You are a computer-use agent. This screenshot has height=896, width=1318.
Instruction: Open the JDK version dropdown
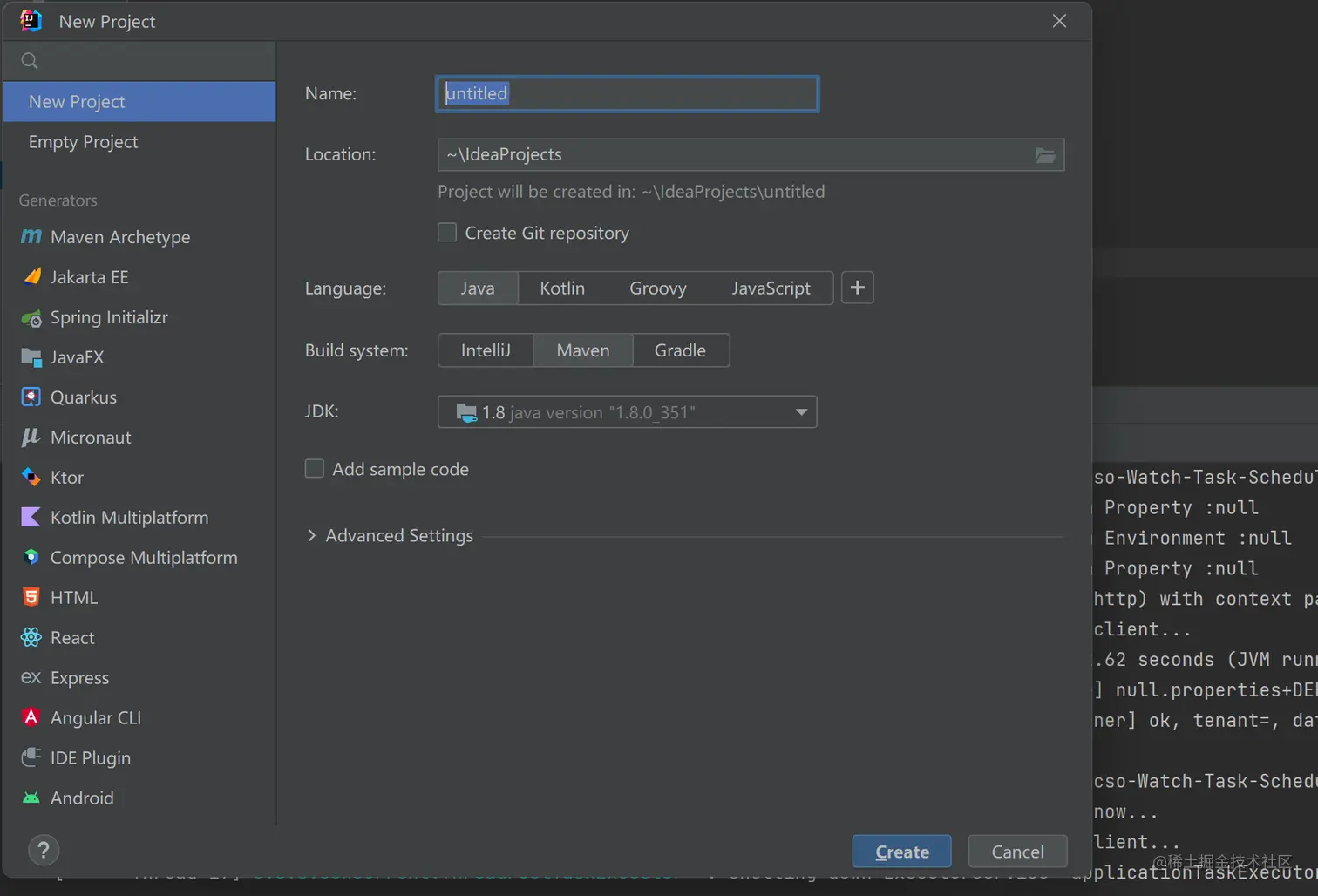[801, 412]
